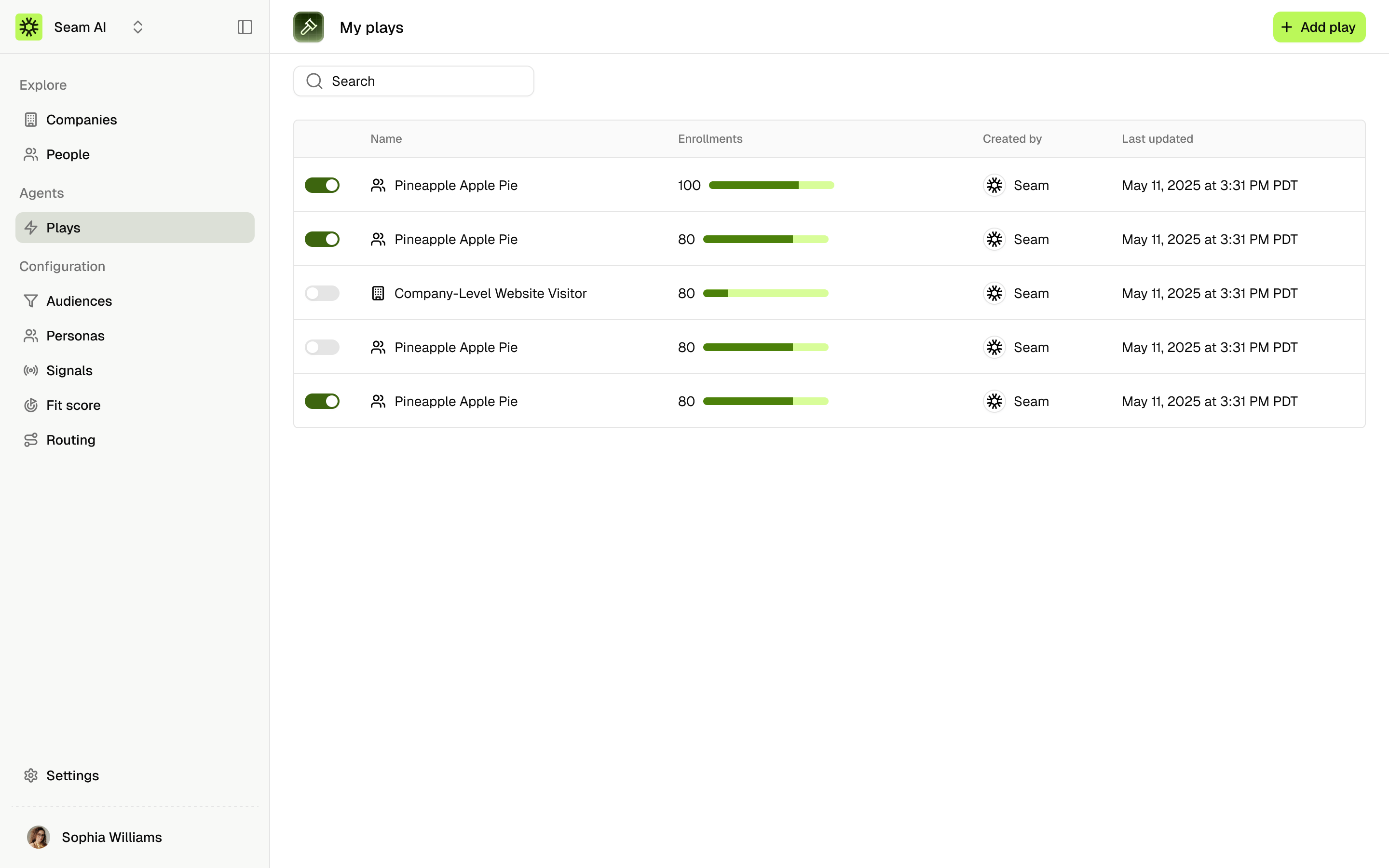Click building icon beside Company-Level Website Visitor
1389x868 pixels.
click(x=378, y=293)
